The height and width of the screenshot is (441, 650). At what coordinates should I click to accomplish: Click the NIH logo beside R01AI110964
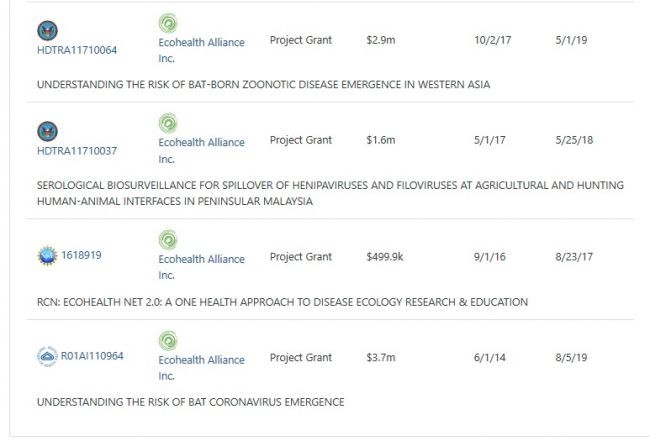pos(47,356)
